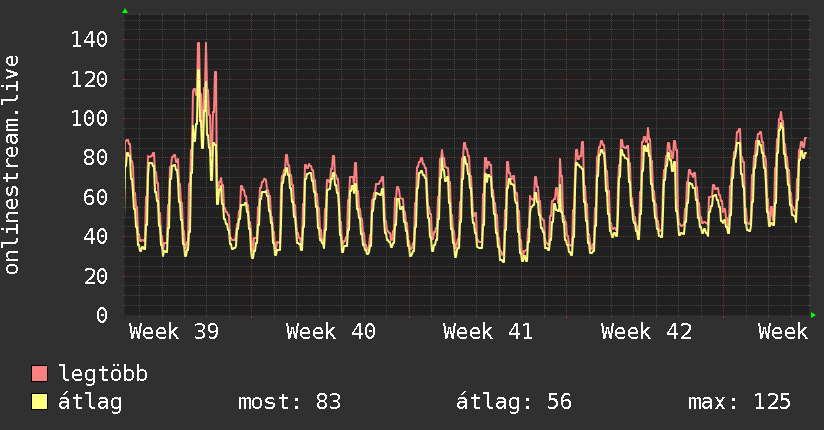
Task: Click the Week 39 axis label
Action: tap(174, 332)
